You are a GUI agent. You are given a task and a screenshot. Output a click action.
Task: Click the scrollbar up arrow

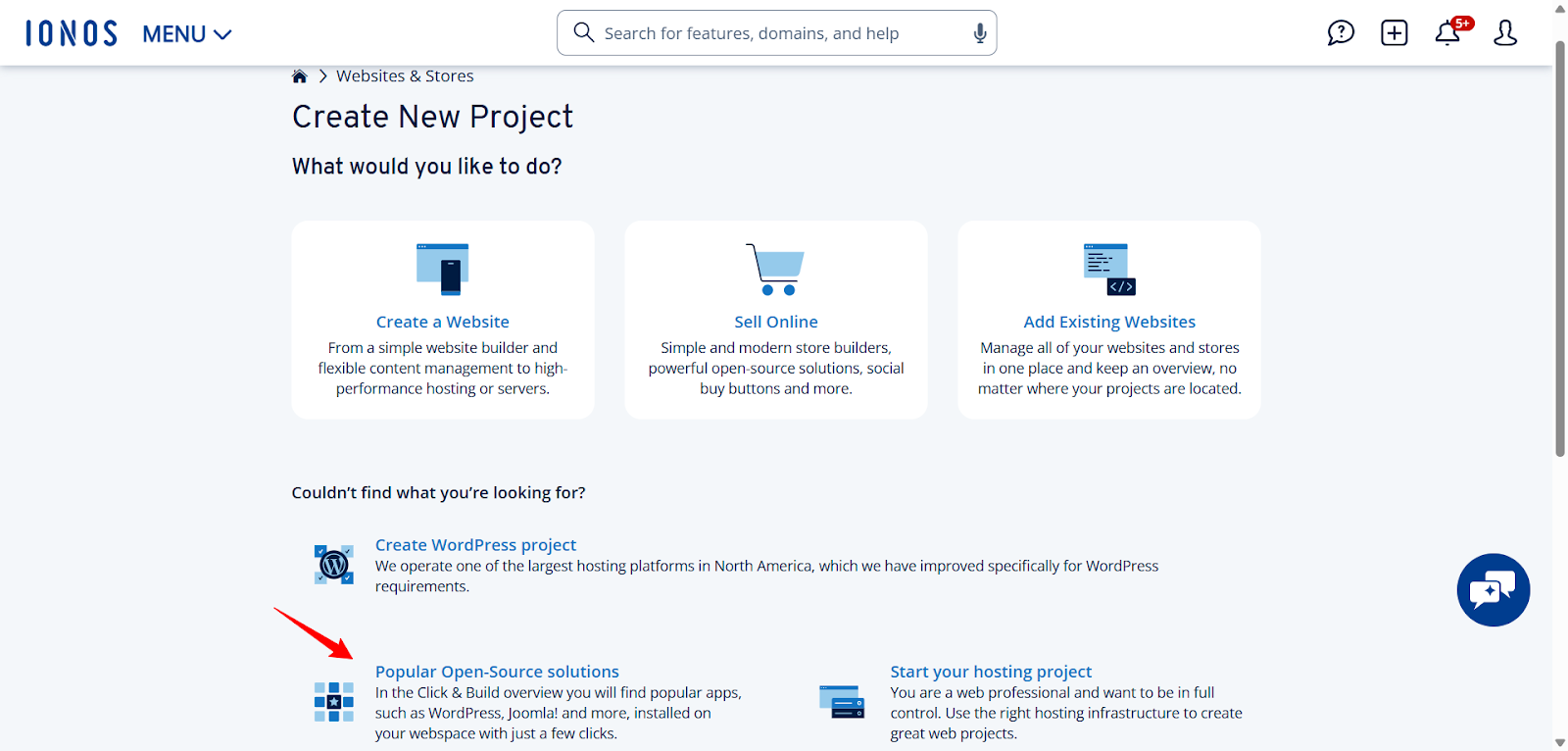[x=1560, y=9]
